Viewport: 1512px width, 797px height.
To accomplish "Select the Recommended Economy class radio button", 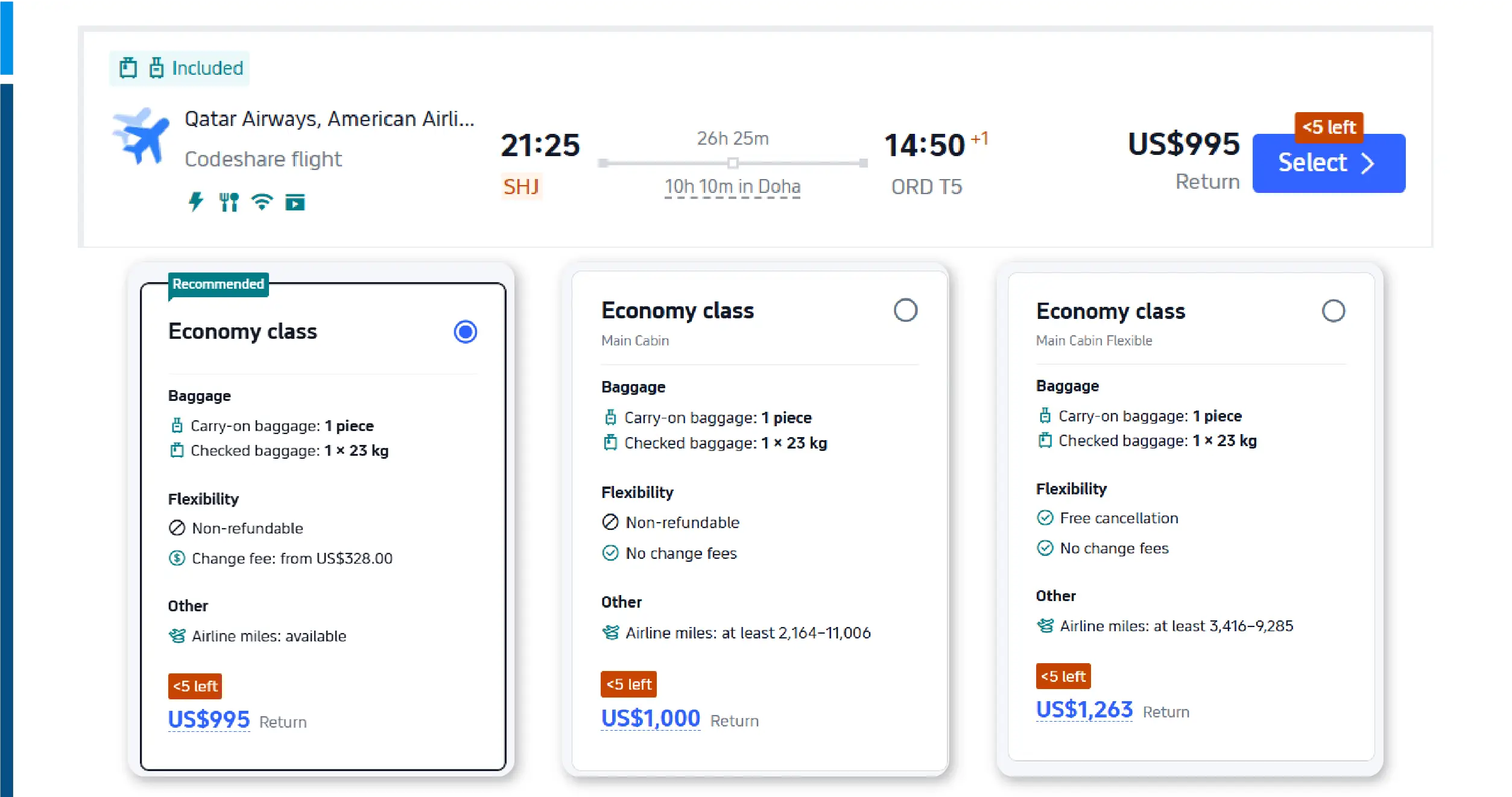I will pyautogui.click(x=465, y=332).
